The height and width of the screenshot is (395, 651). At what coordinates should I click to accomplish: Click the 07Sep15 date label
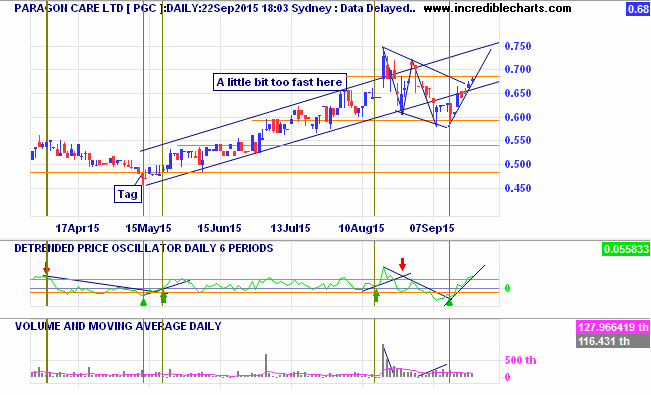(x=432, y=228)
